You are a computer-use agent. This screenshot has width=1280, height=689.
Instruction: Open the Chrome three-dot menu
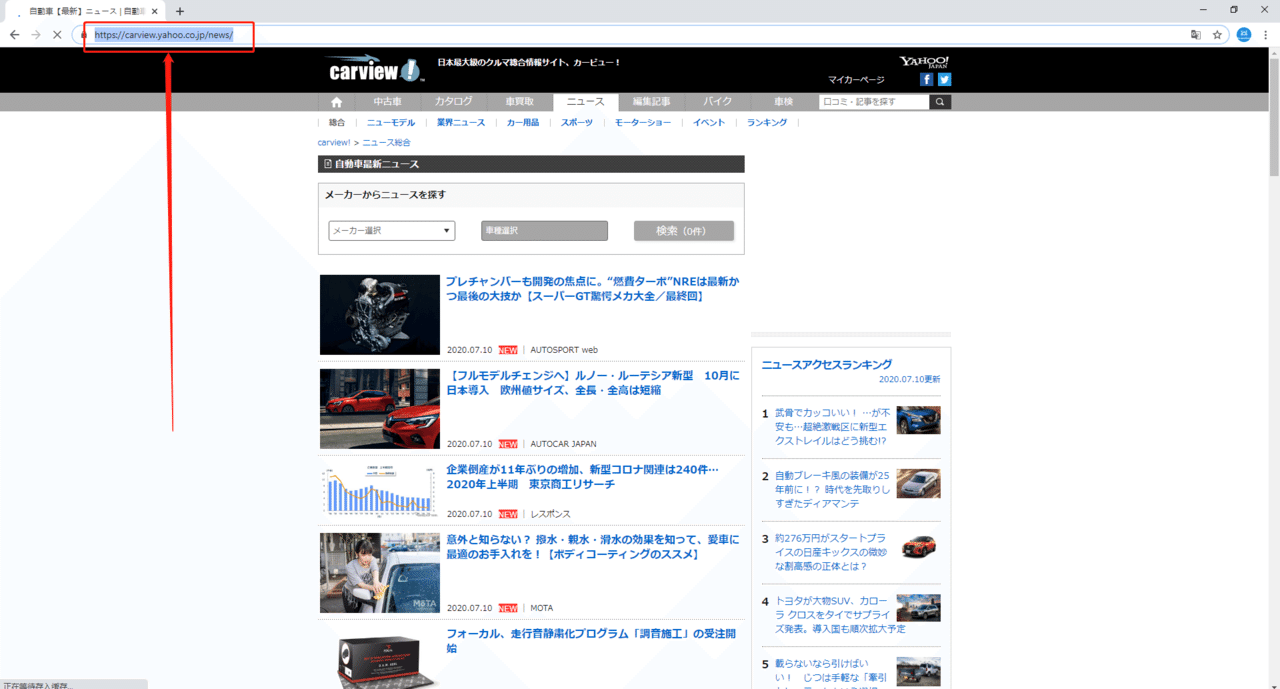point(1266,34)
